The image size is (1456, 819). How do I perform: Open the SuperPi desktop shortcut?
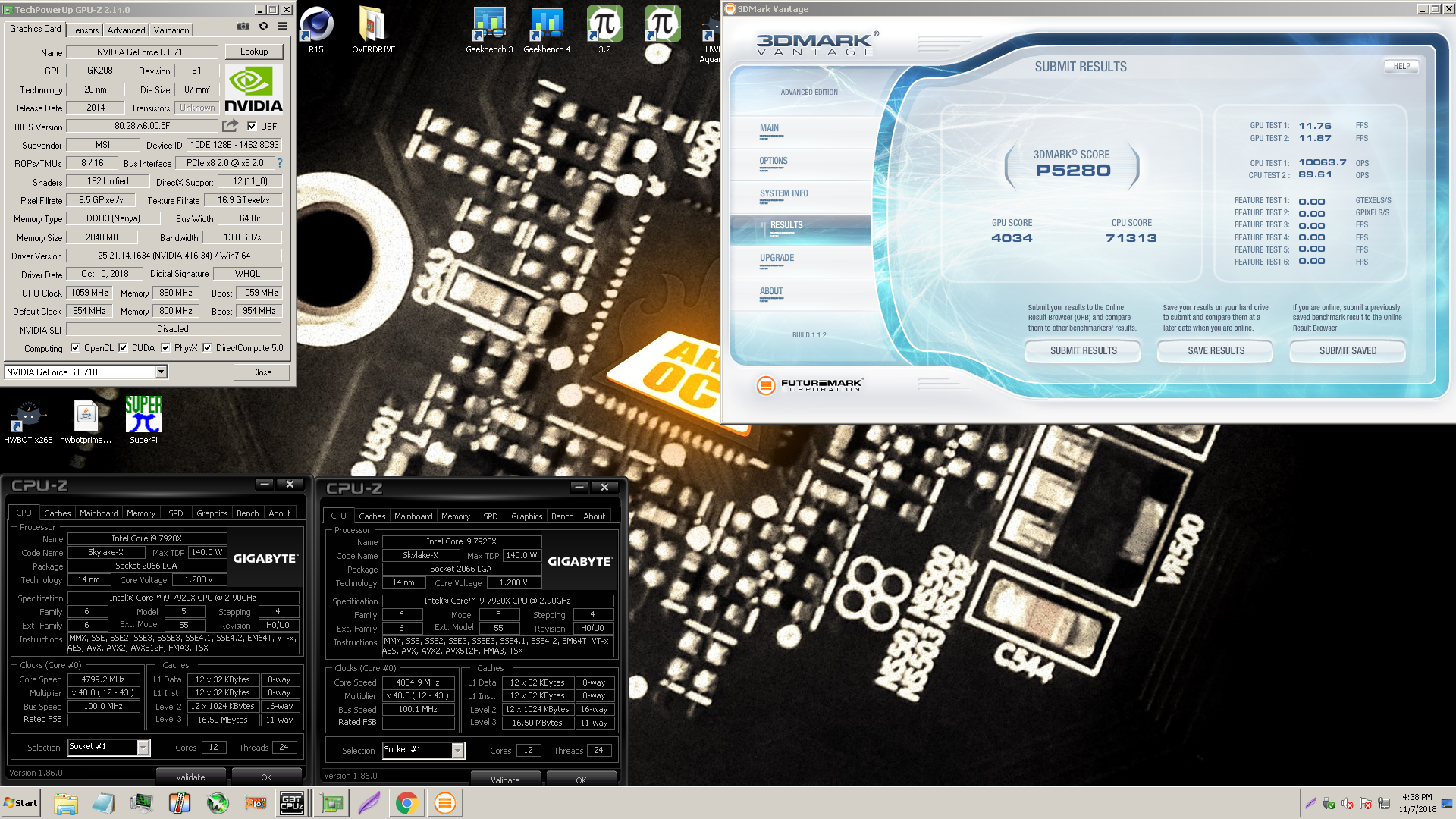coord(143,421)
